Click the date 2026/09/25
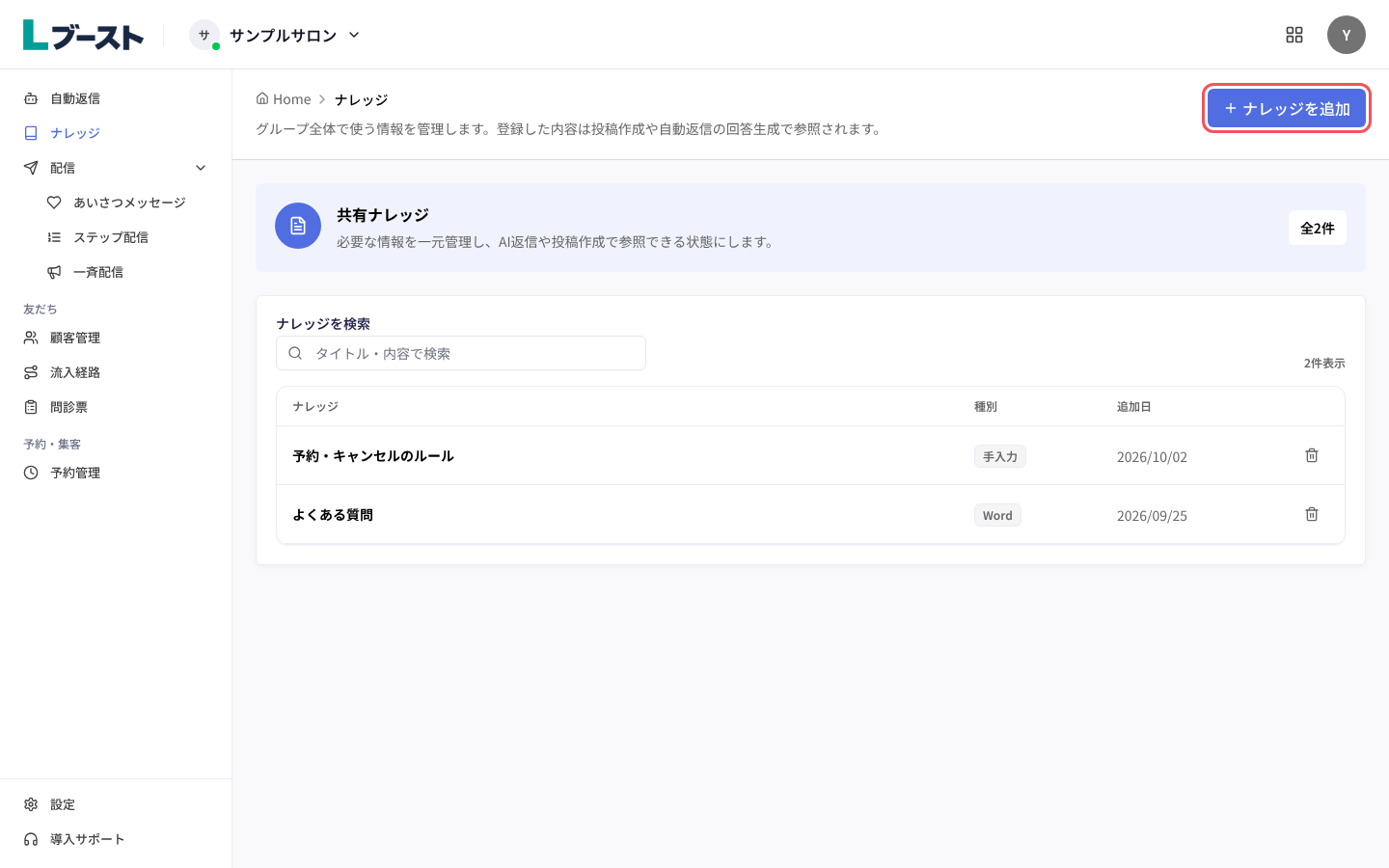Viewport: 1389px width, 868px height. pyautogui.click(x=1152, y=516)
